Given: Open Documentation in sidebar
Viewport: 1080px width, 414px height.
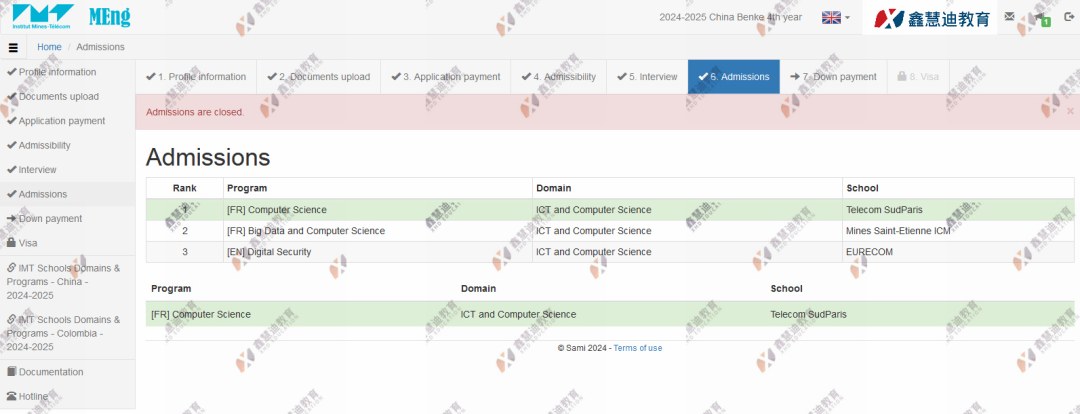Looking at the screenshot, I should [x=68, y=372].
